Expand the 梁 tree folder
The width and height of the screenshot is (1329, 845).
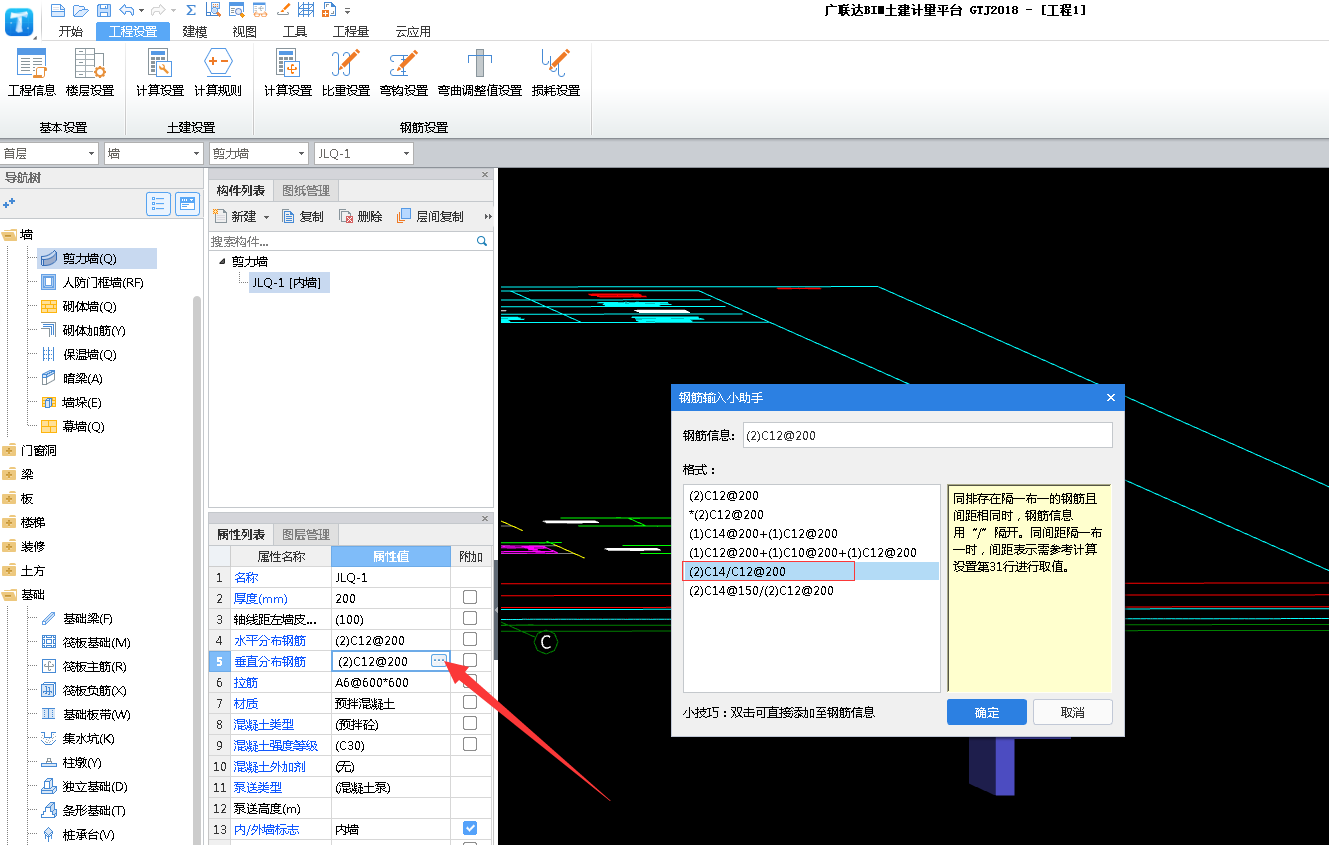click(x=9, y=474)
